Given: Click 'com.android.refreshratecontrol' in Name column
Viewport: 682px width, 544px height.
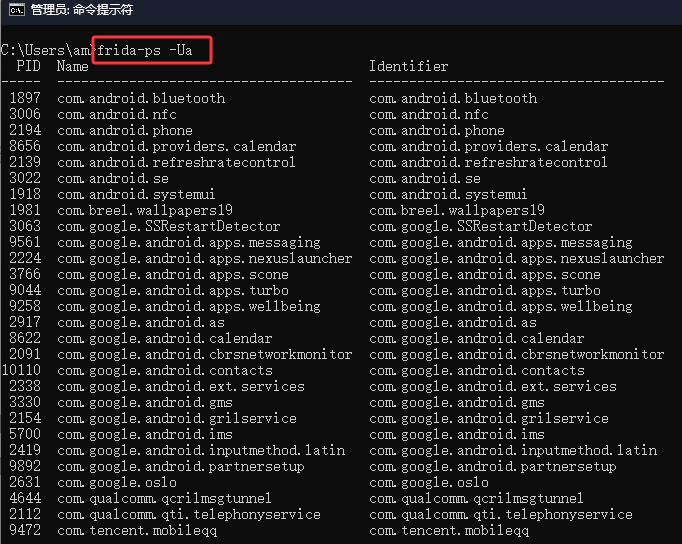Looking at the screenshot, I should click(x=176, y=162).
